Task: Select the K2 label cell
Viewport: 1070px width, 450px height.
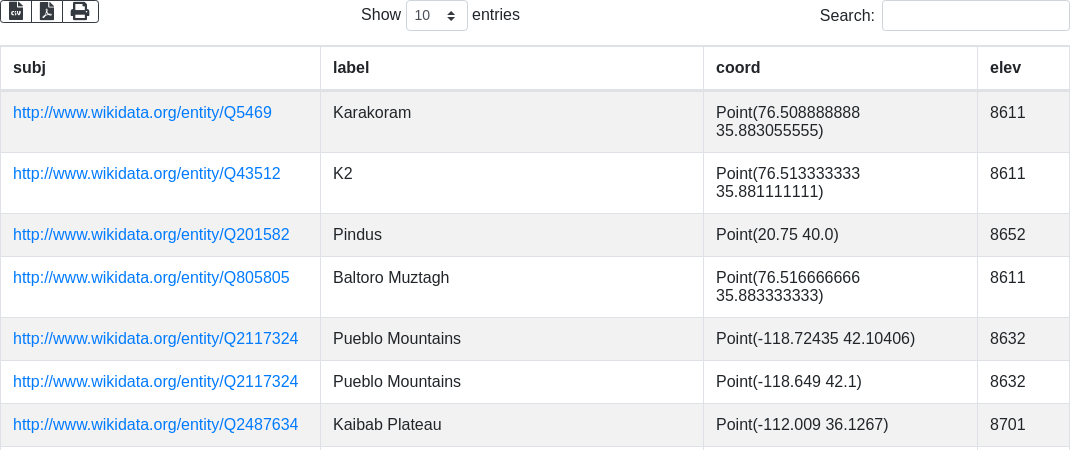Action: 343,173
